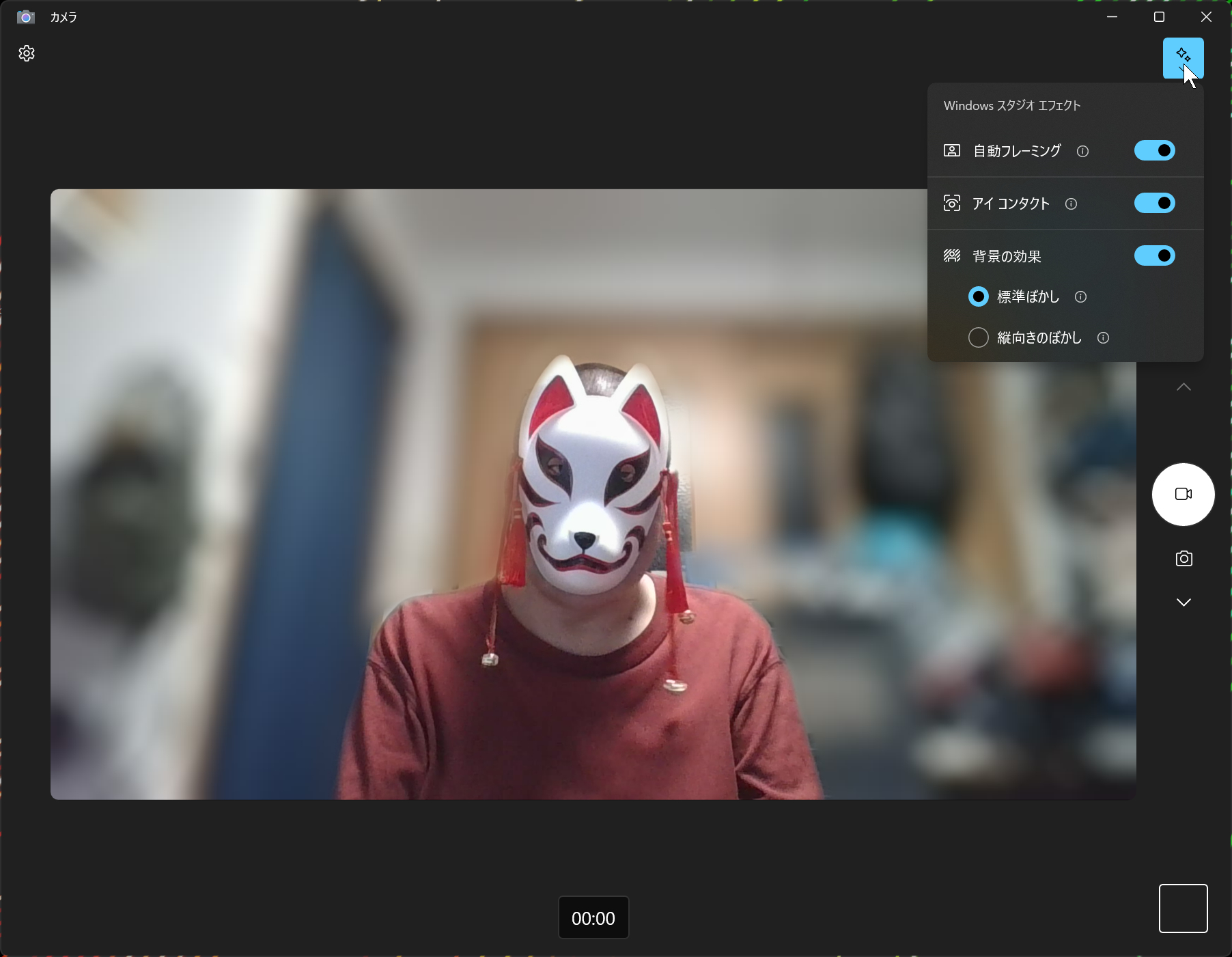1232x957 pixels.
Task: Move to previous mode with up chevron
Action: 1184,387
